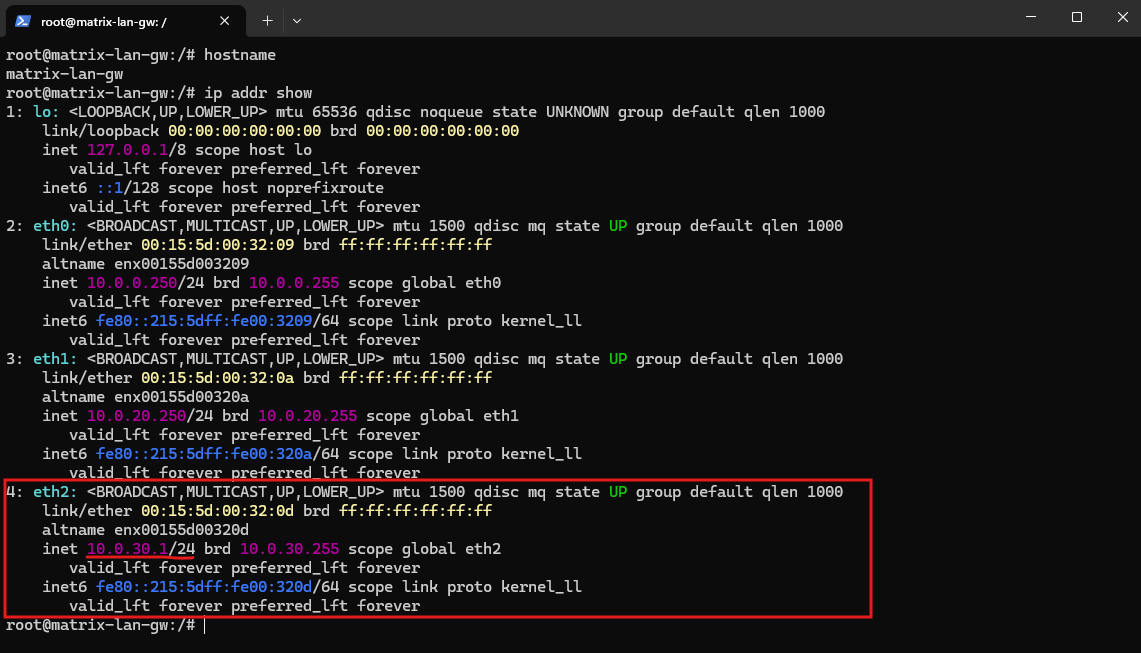Click the PowerShell icon on the tab
The image size is (1141, 653).
coord(23,21)
